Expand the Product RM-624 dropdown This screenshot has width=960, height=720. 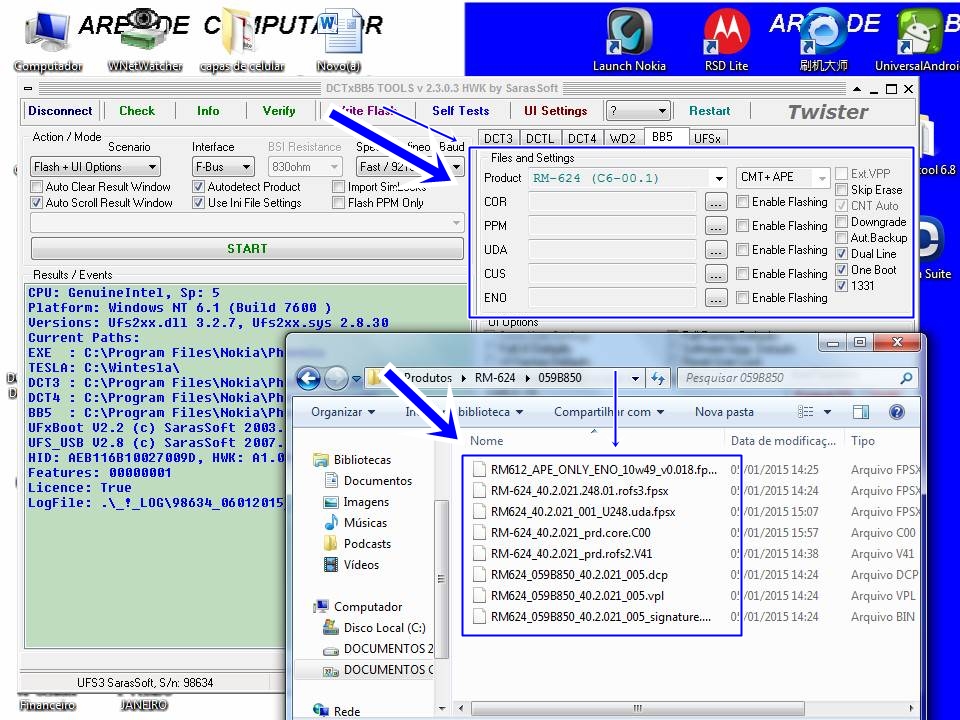pyautogui.click(x=718, y=179)
